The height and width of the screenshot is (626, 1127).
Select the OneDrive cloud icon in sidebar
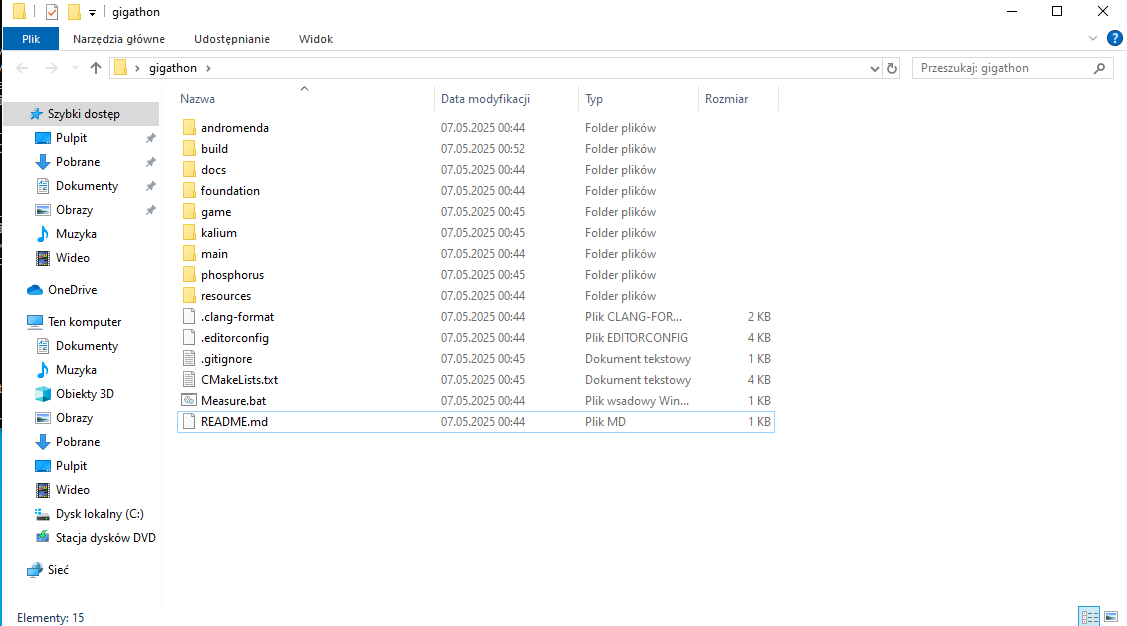35,290
